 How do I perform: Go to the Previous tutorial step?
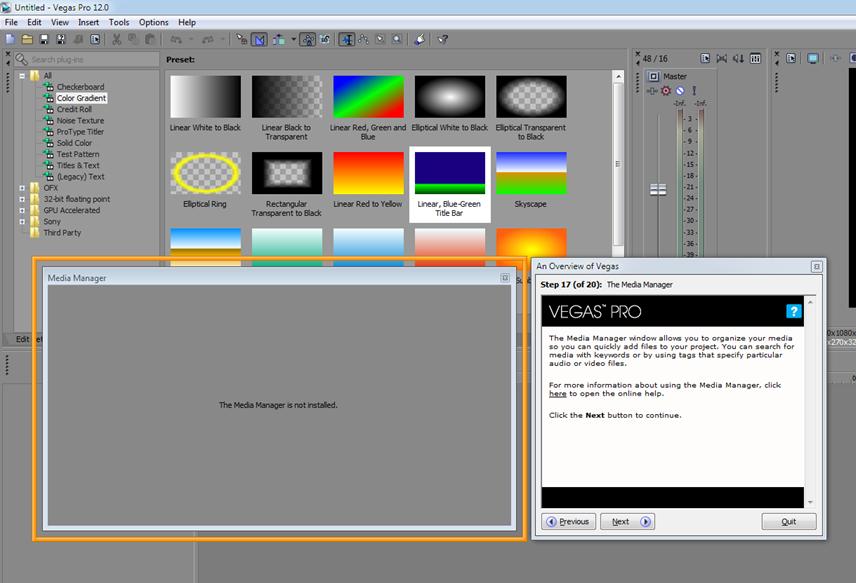pyautogui.click(x=568, y=521)
